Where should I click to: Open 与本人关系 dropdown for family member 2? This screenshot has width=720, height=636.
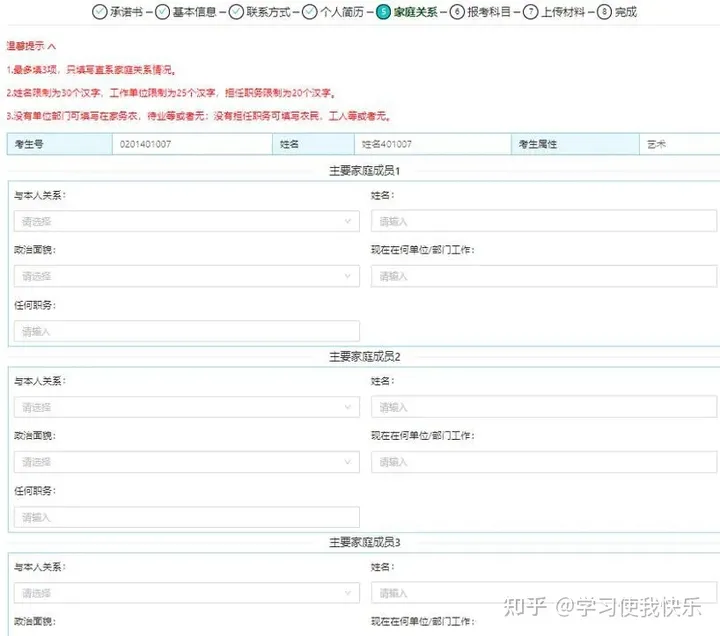pyautogui.click(x=186, y=407)
